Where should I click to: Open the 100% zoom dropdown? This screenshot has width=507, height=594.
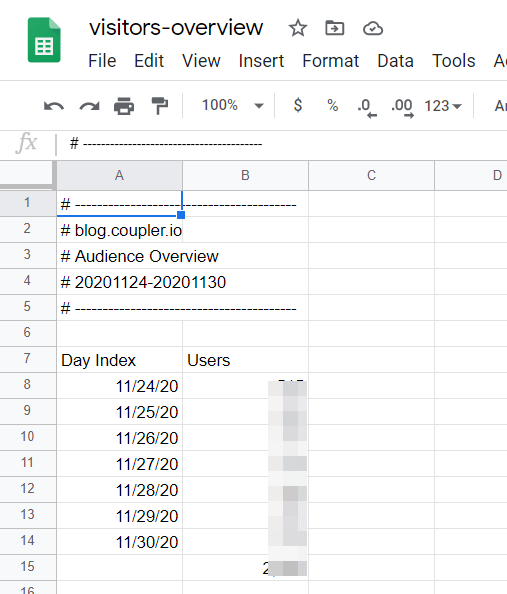pyautogui.click(x=233, y=105)
